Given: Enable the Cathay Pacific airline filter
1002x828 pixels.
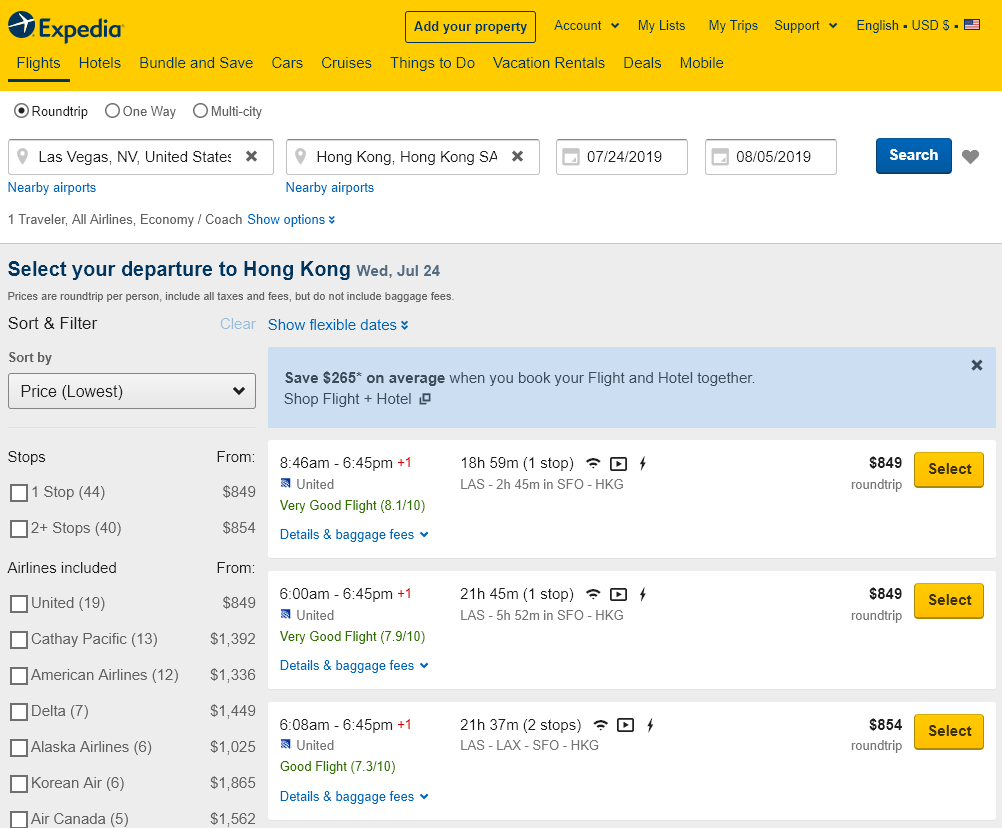Looking at the screenshot, I should pos(19,640).
